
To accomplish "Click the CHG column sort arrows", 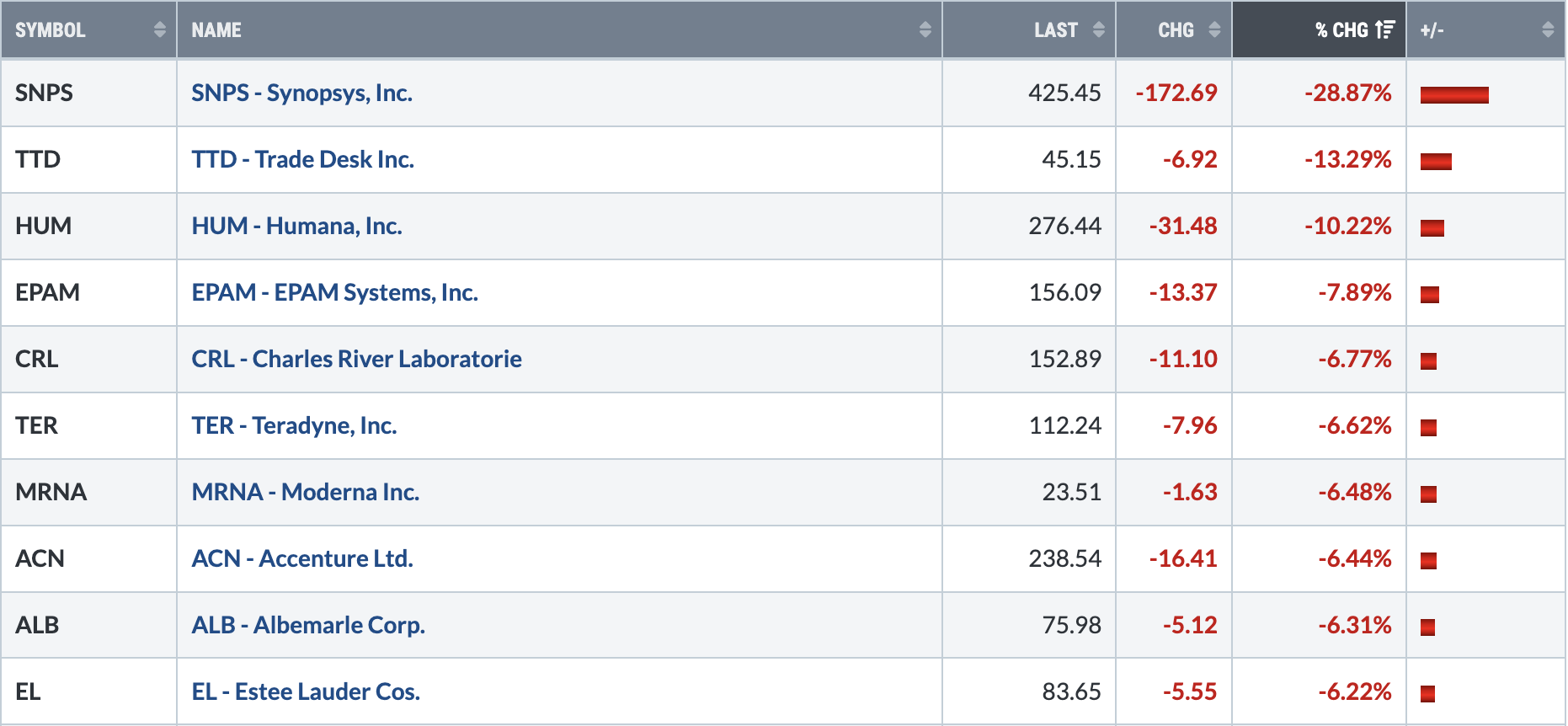I will pyautogui.click(x=1214, y=30).
